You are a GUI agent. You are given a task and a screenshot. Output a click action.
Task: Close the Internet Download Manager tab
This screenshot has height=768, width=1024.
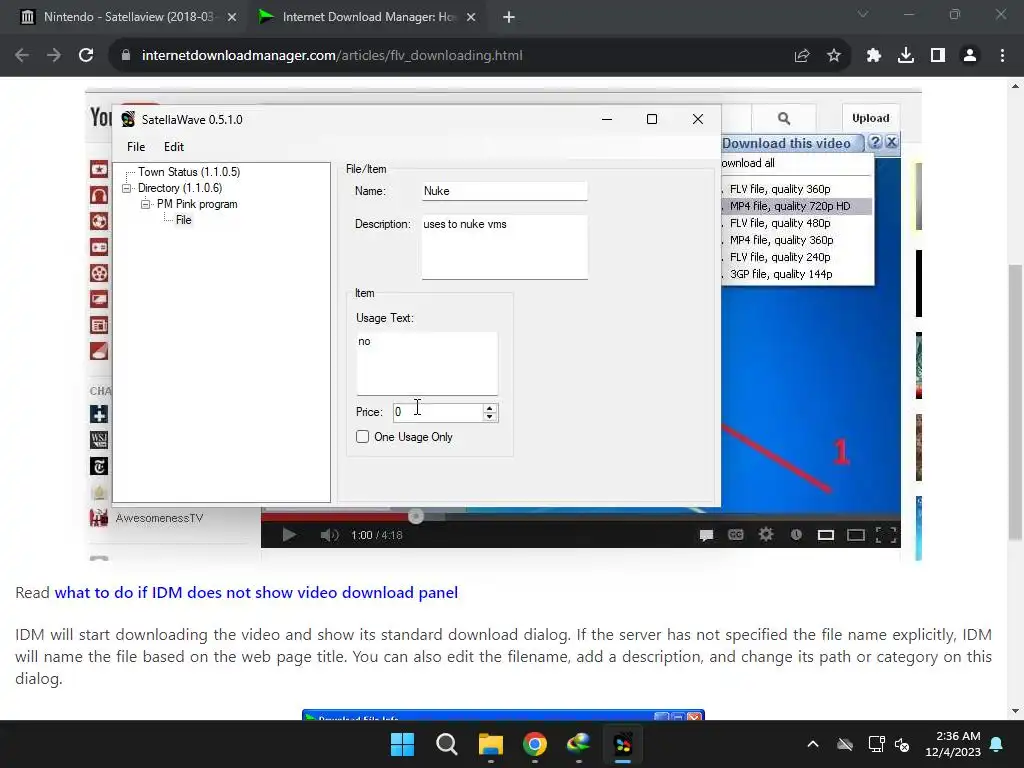click(x=471, y=17)
